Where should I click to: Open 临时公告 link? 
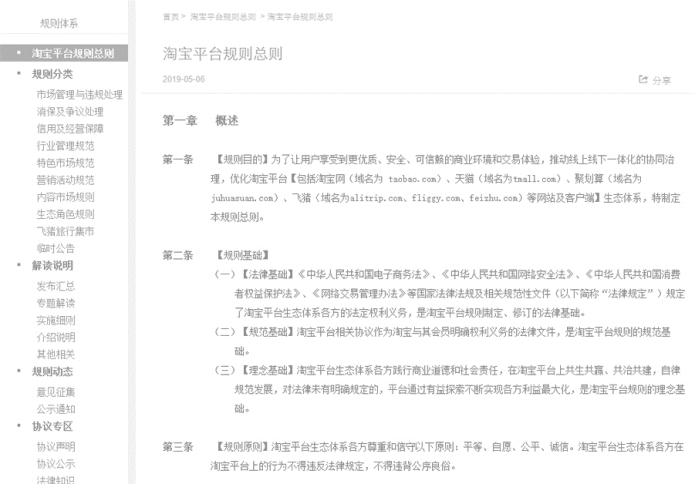point(56,248)
